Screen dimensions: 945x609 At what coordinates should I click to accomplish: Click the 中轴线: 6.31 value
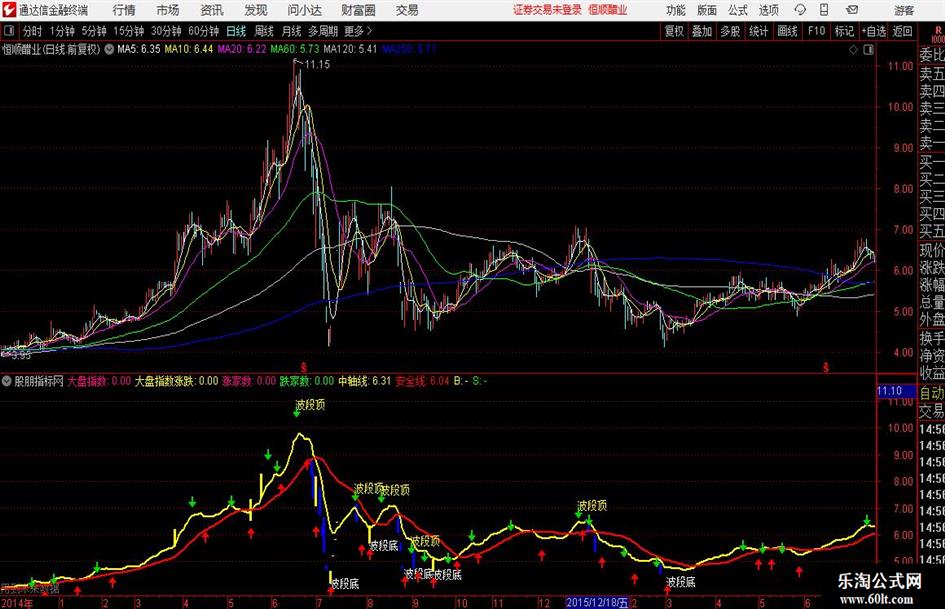[x=364, y=381]
